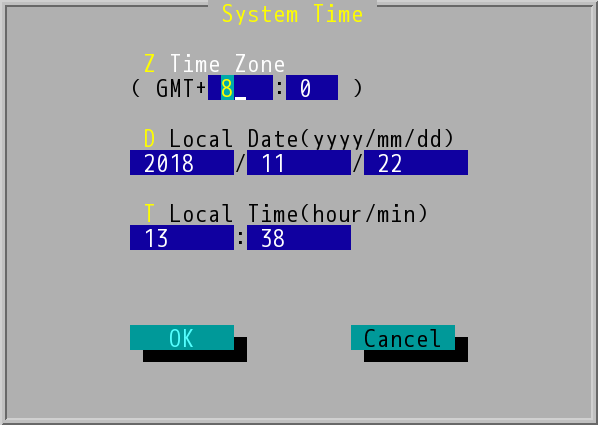The height and width of the screenshot is (425, 598).
Task: Dismiss the dialog with the Cancel button
Action: [403, 338]
